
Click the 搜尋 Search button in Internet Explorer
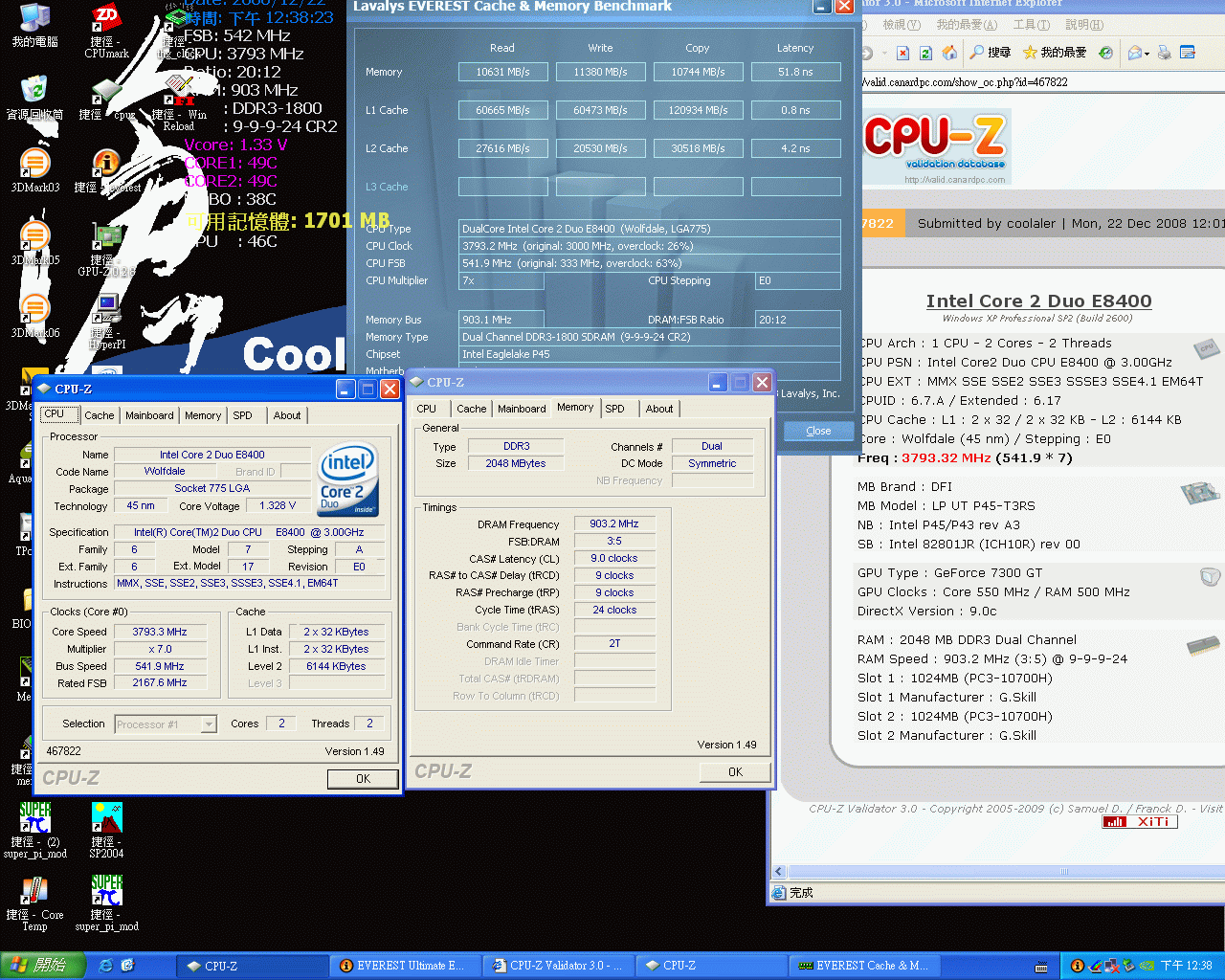pyautogui.click(x=990, y=53)
